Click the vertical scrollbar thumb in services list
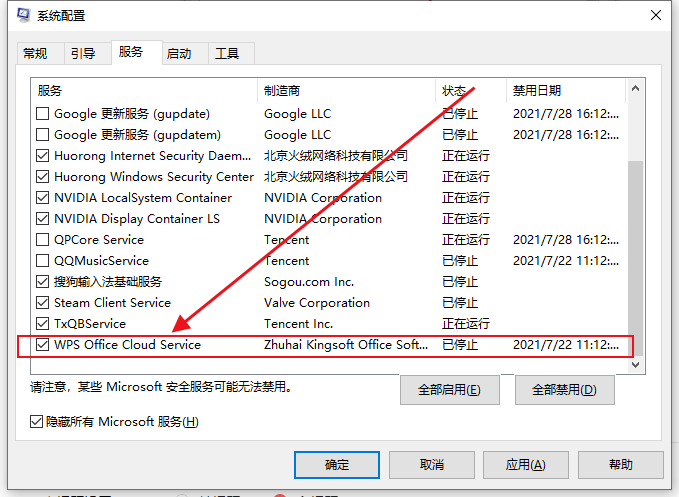Viewport: 679px width, 497px height. point(635,258)
